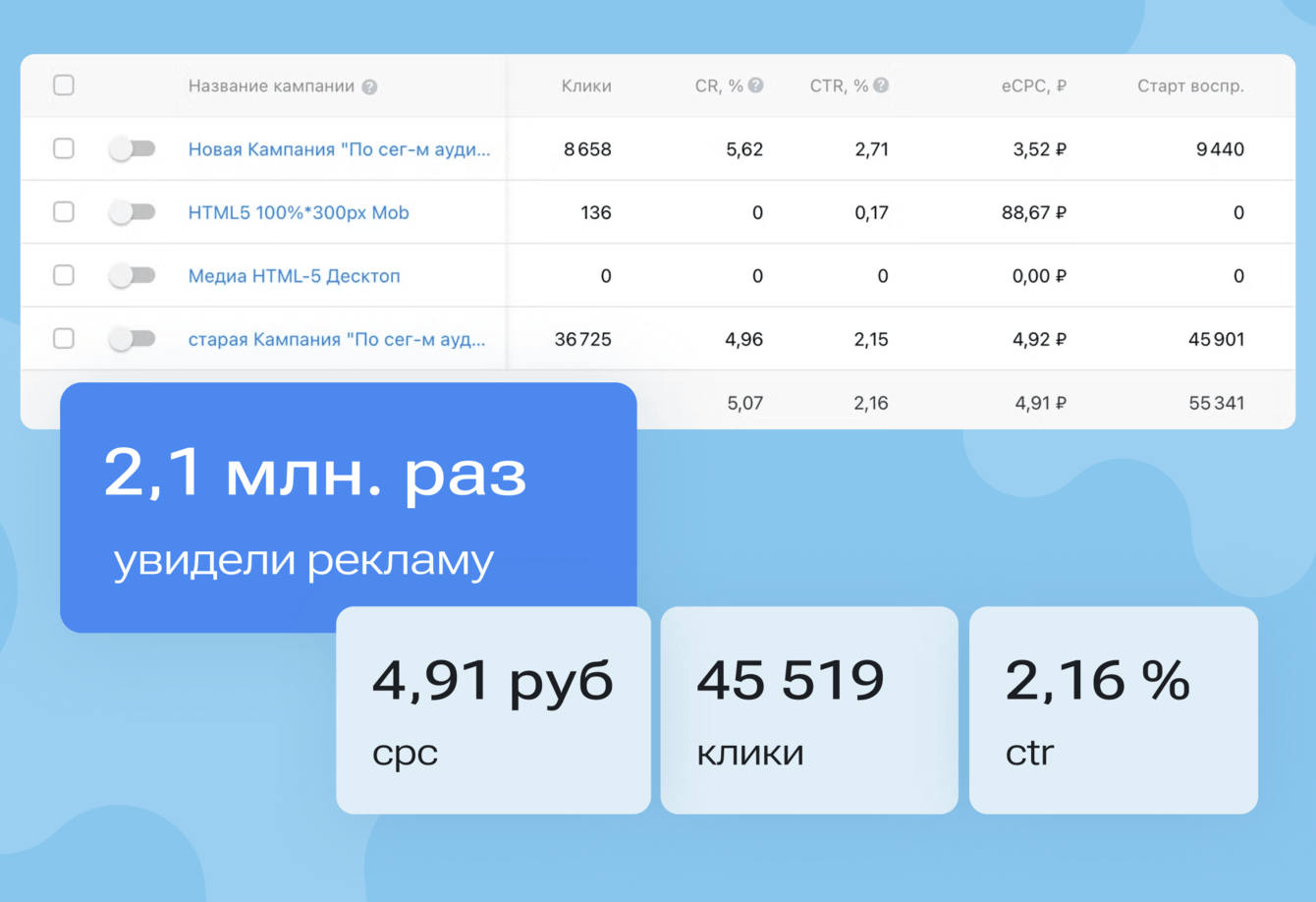This screenshot has height=902, width=1316.
Task: Click the blue 2,1 млн. раз card
Action: click(349, 507)
